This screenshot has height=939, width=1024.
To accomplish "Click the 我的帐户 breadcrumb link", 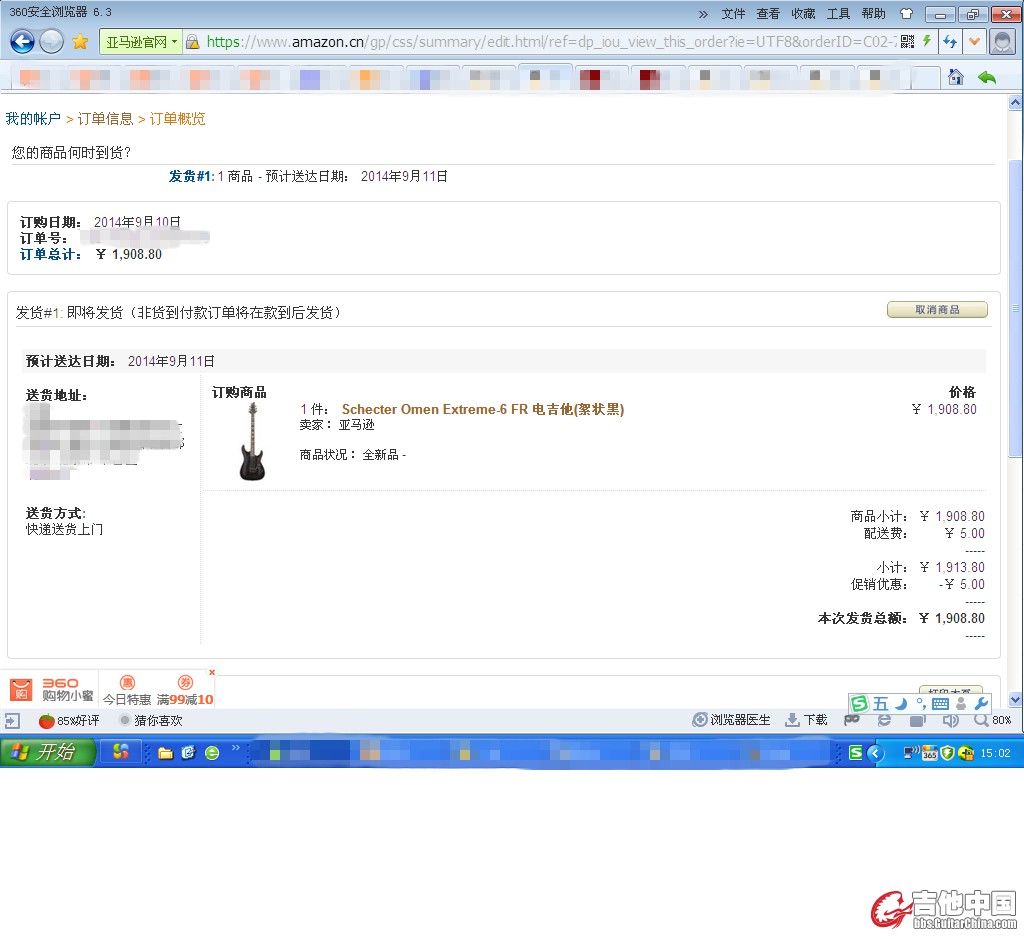I will tap(33, 119).
